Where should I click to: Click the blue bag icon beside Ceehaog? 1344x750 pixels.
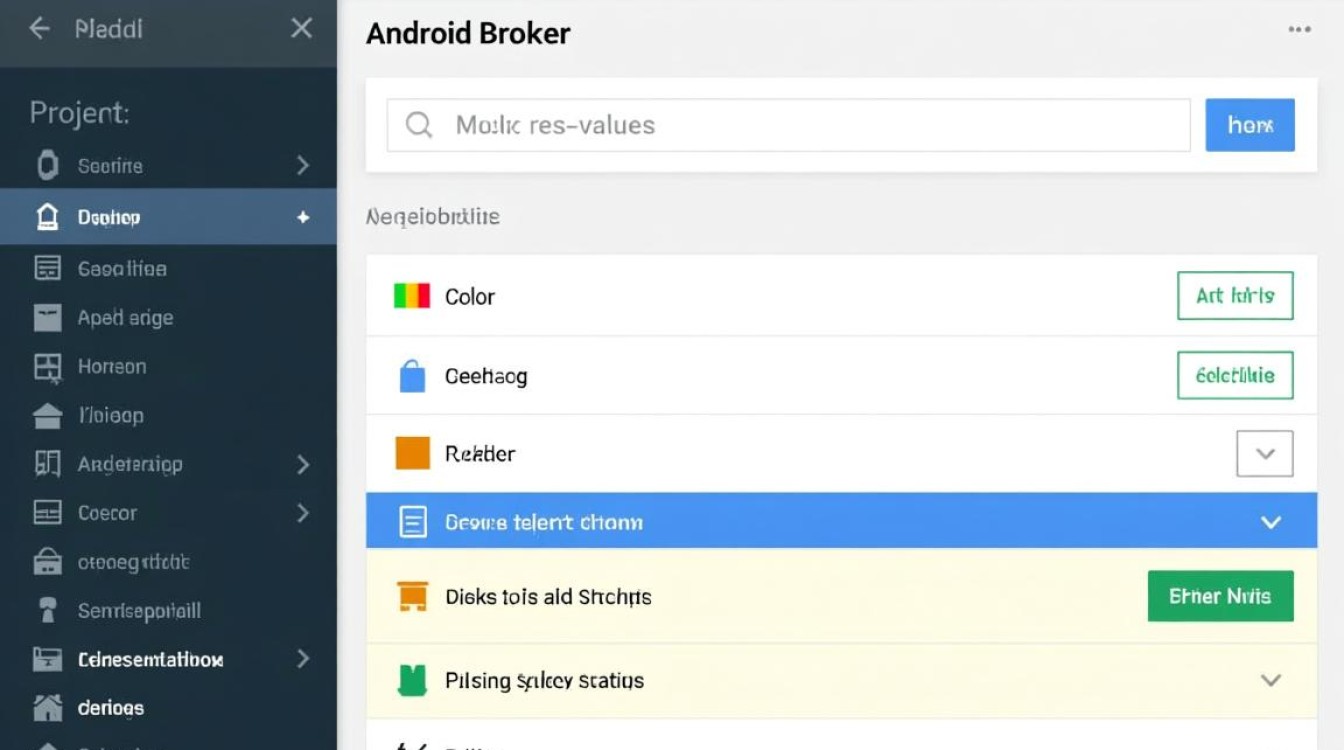tap(412, 376)
